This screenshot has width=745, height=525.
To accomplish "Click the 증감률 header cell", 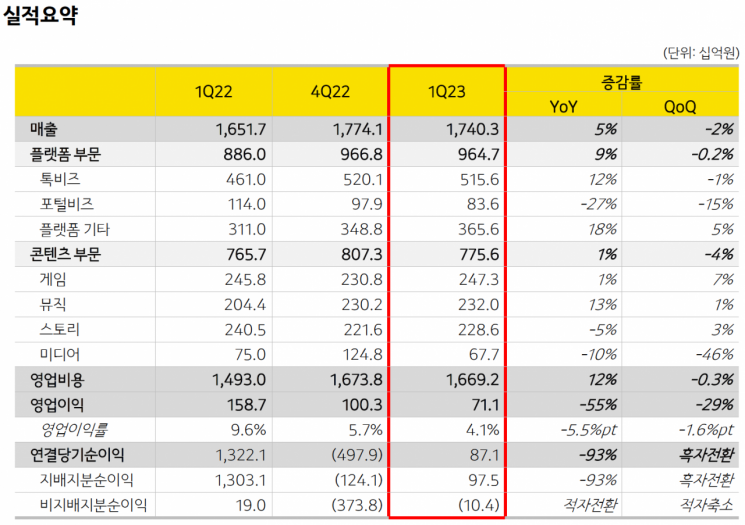I will tap(624, 81).
